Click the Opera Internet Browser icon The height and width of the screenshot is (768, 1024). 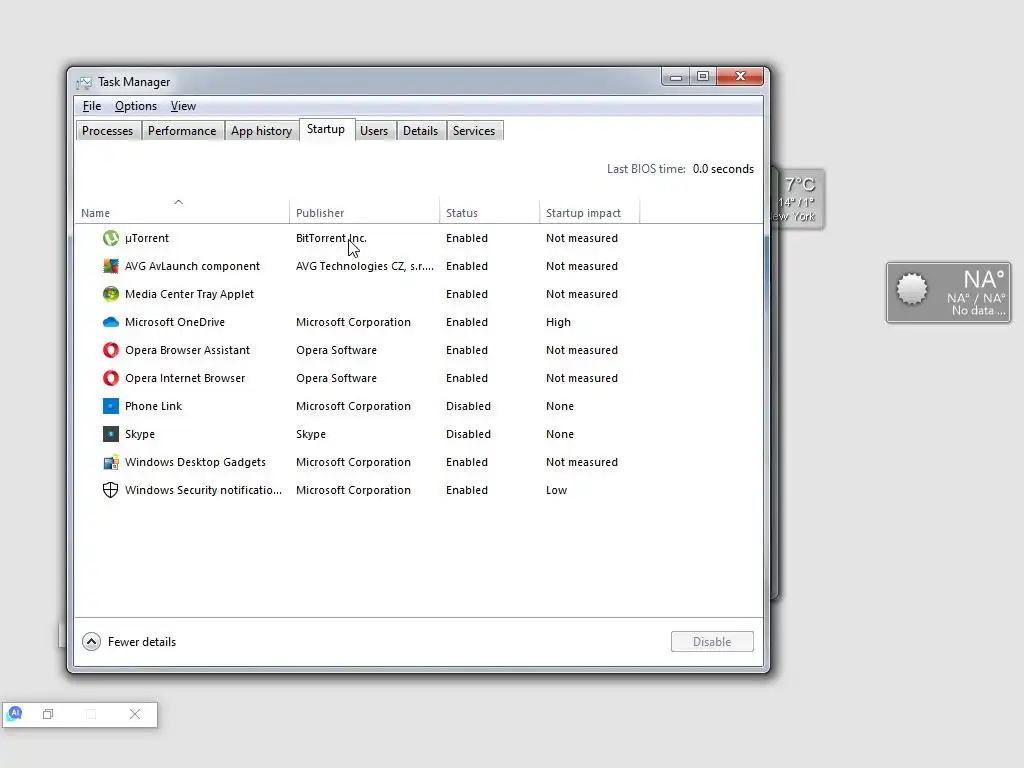tap(110, 378)
